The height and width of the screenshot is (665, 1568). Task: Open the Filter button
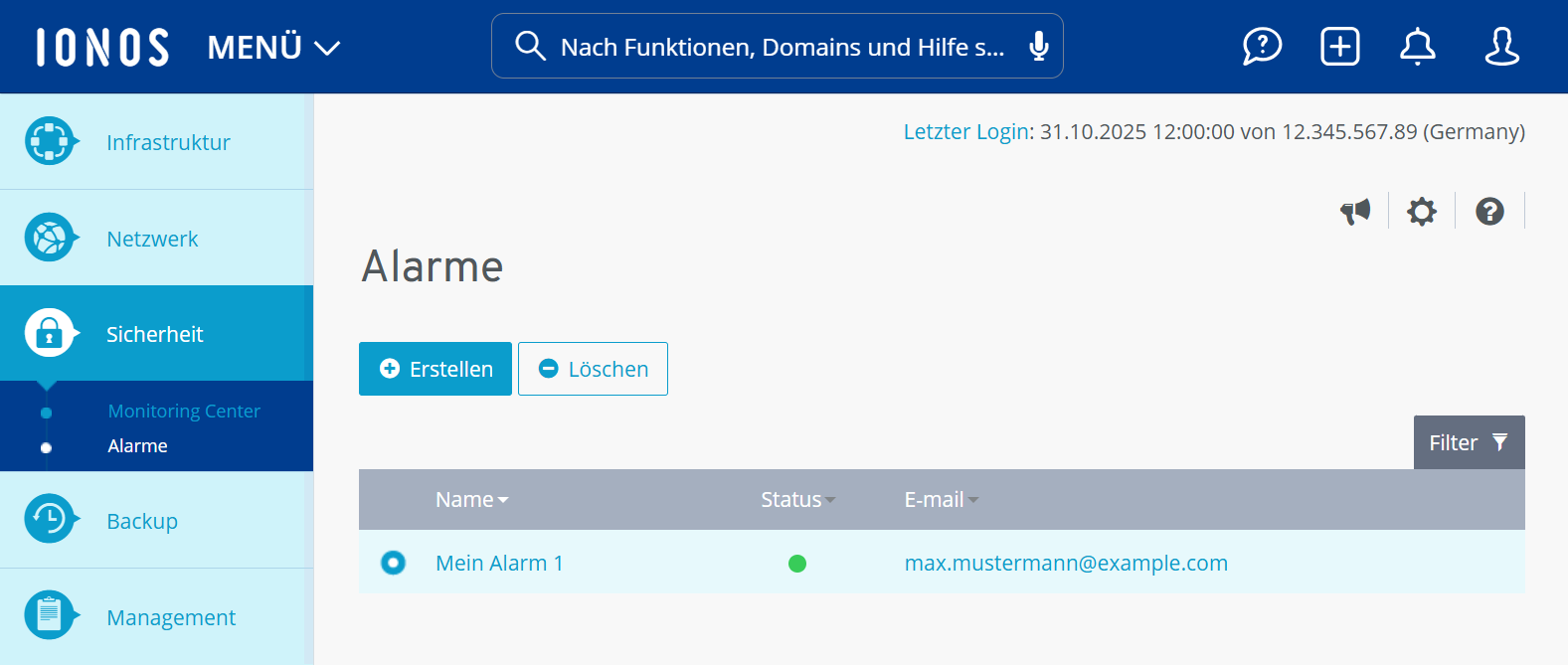1469,442
